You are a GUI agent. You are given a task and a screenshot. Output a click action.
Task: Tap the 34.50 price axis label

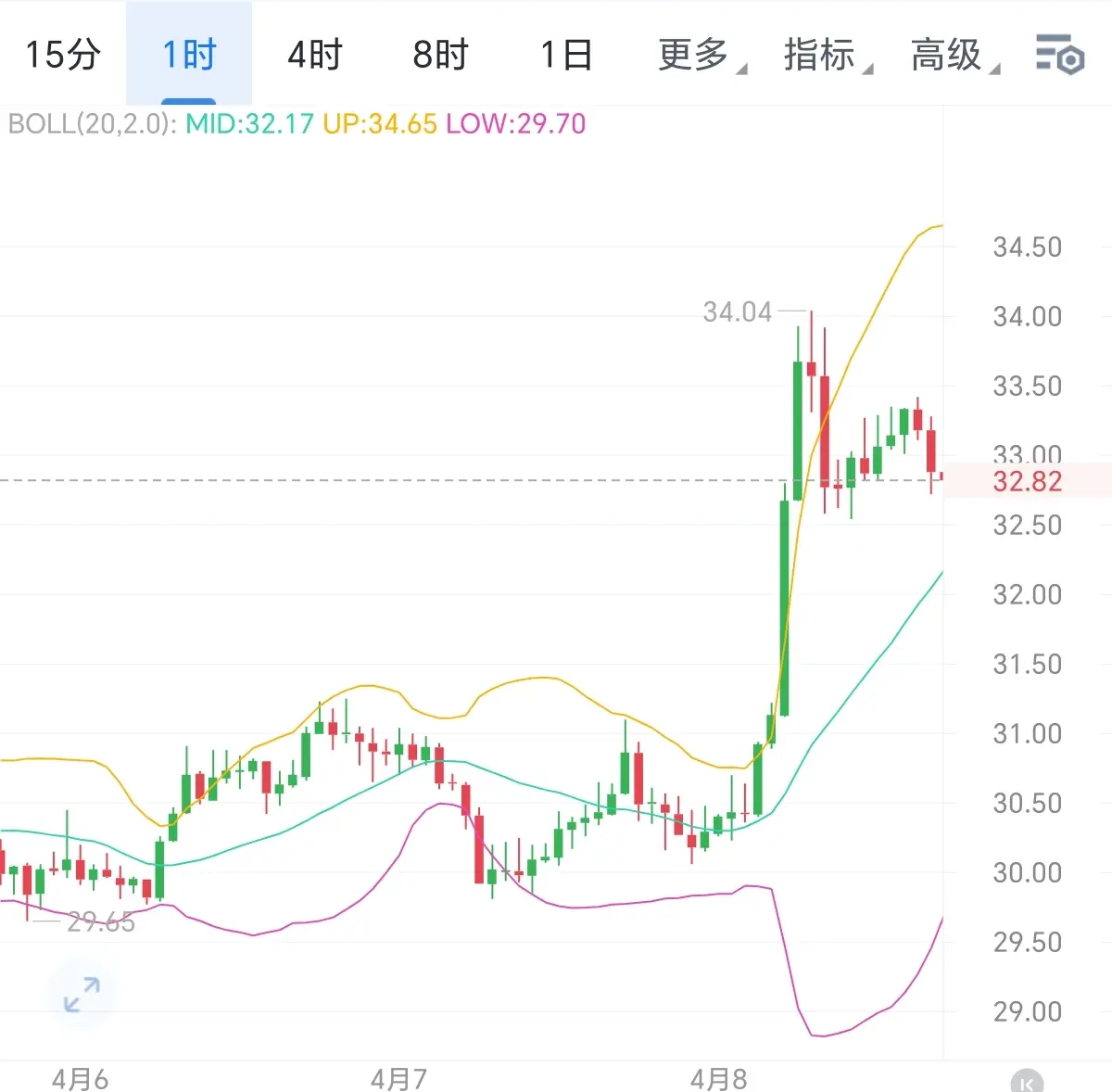click(1027, 248)
